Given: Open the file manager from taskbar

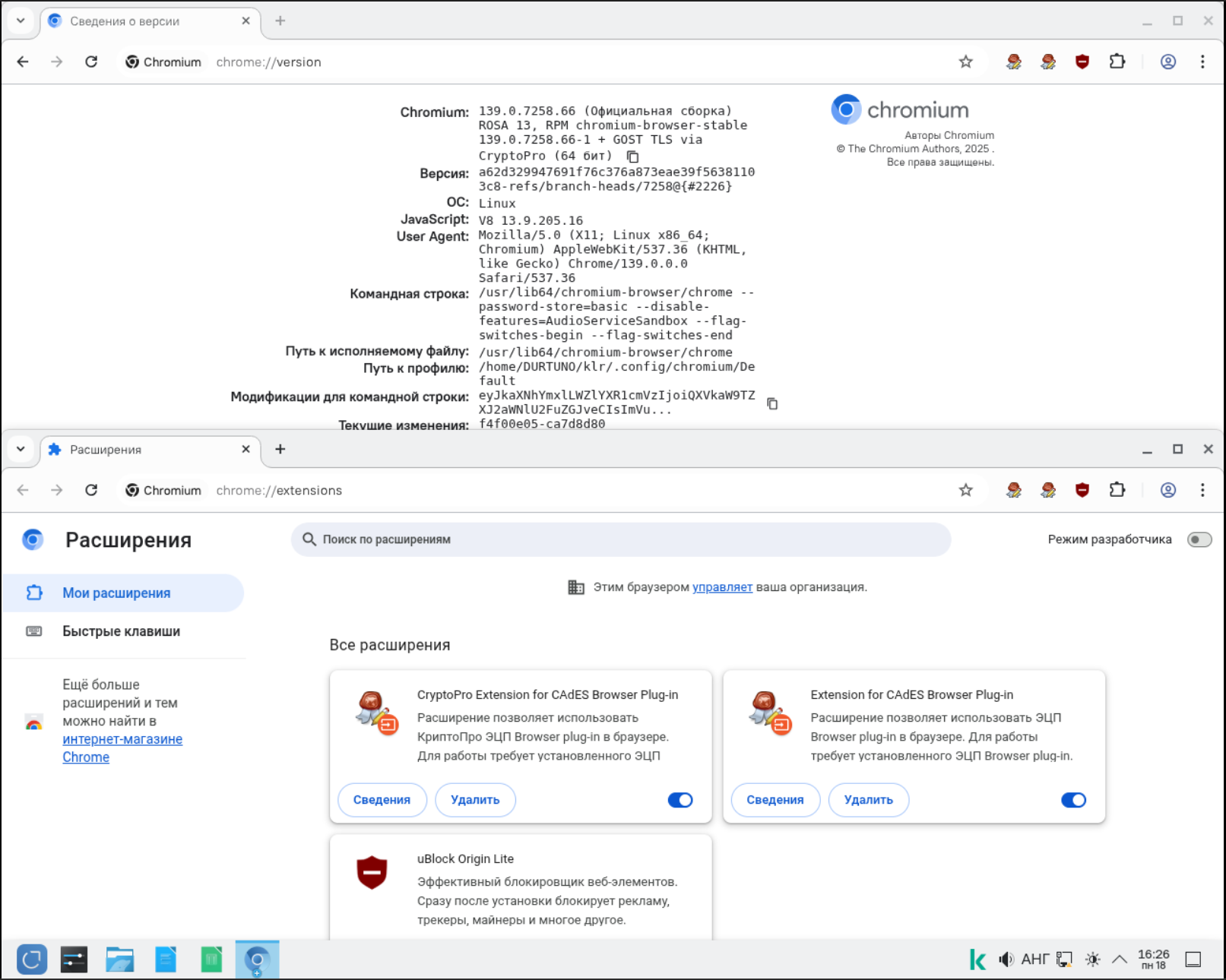Looking at the screenshot, I should 120,959.
